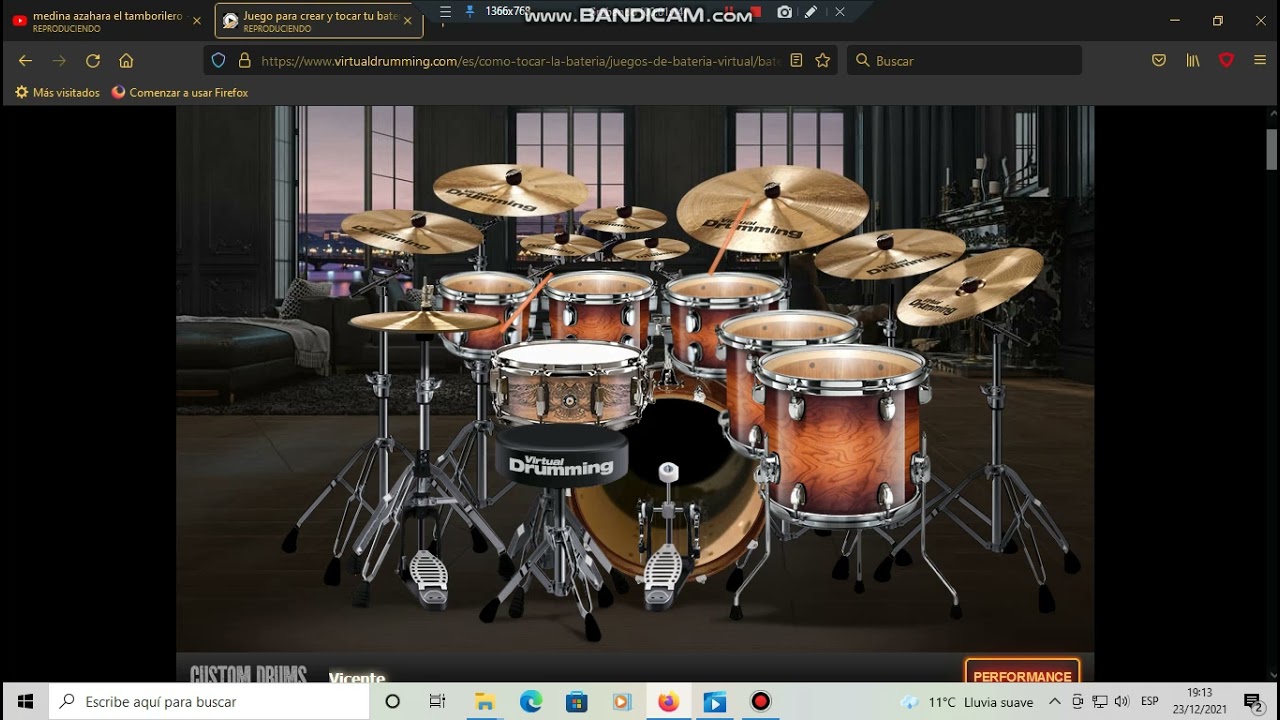This screenshot has height=720, width=1280.
Task: Open volume control in tray
Action: pos(1121,702)
